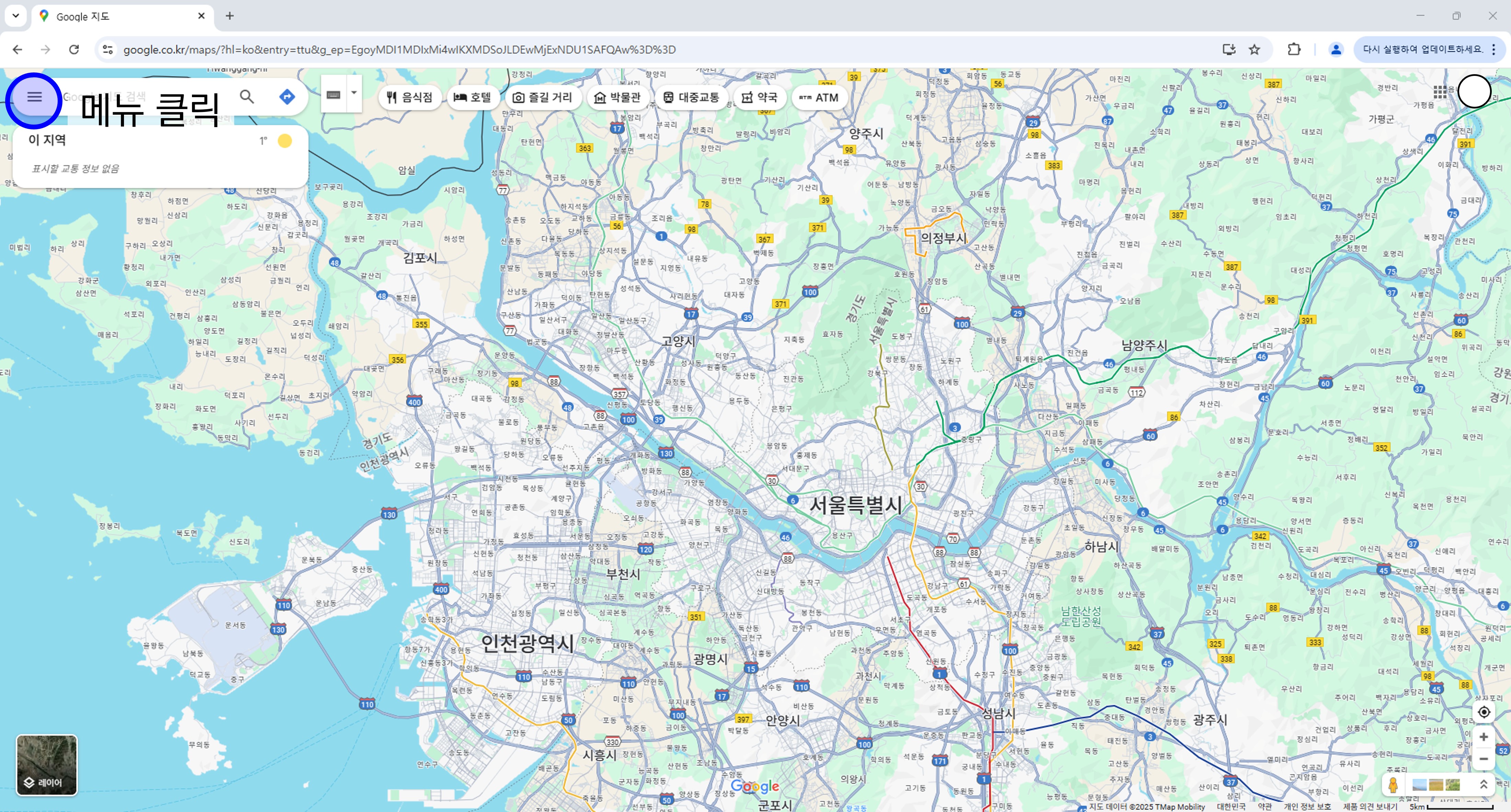Expand the imagery strip double chevron
The image size is (1511, 812).
pos(1484,785)
